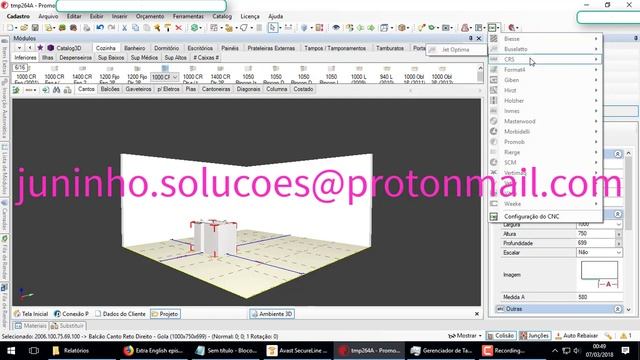Click the warning triangle status icon
The height and width of the screenshot is (360, 640).
[x=623, y=336]
